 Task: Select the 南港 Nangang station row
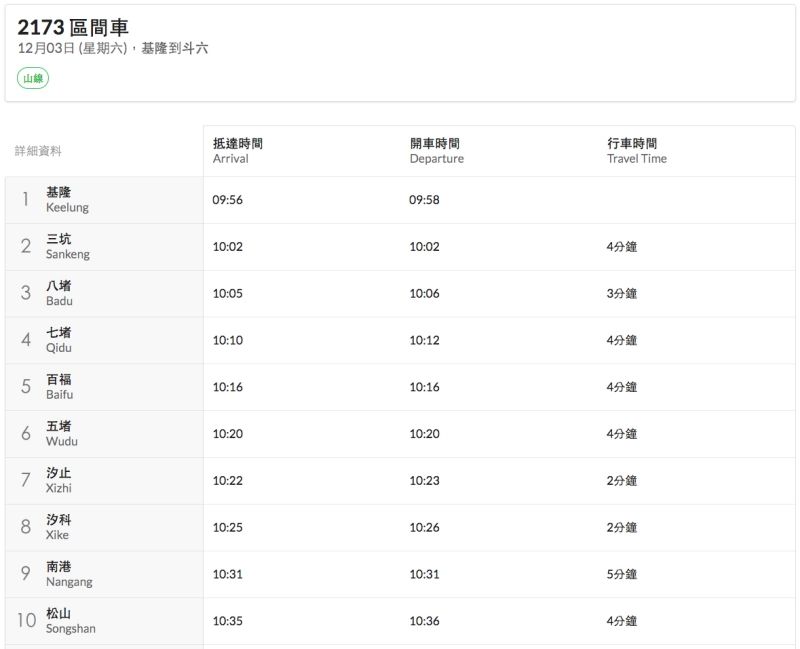(68, 574)
